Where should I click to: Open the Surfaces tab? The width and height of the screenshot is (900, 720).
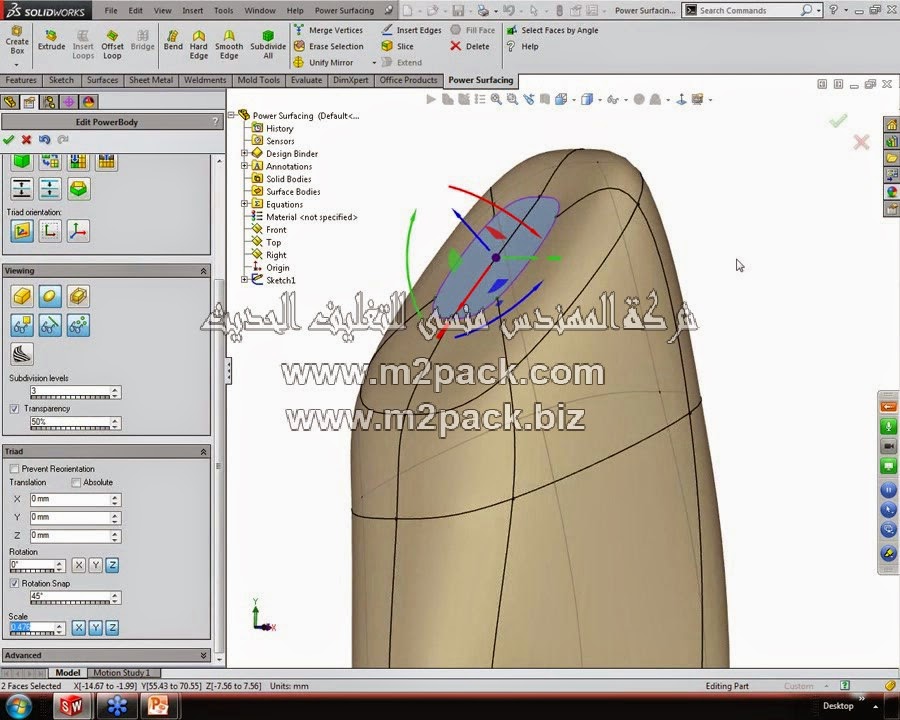(x=102, y=80)
